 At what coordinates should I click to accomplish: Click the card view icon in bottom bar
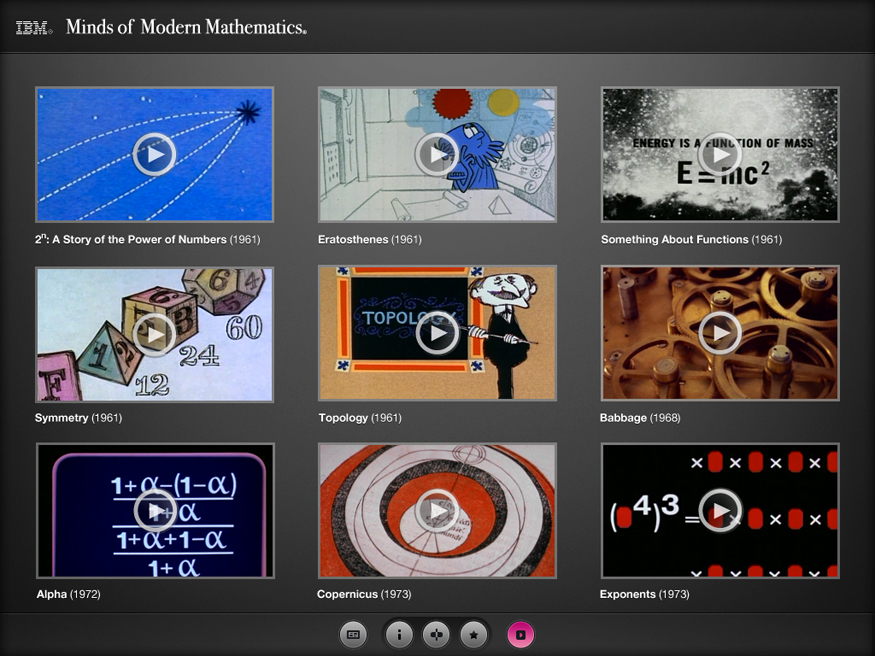352,634
